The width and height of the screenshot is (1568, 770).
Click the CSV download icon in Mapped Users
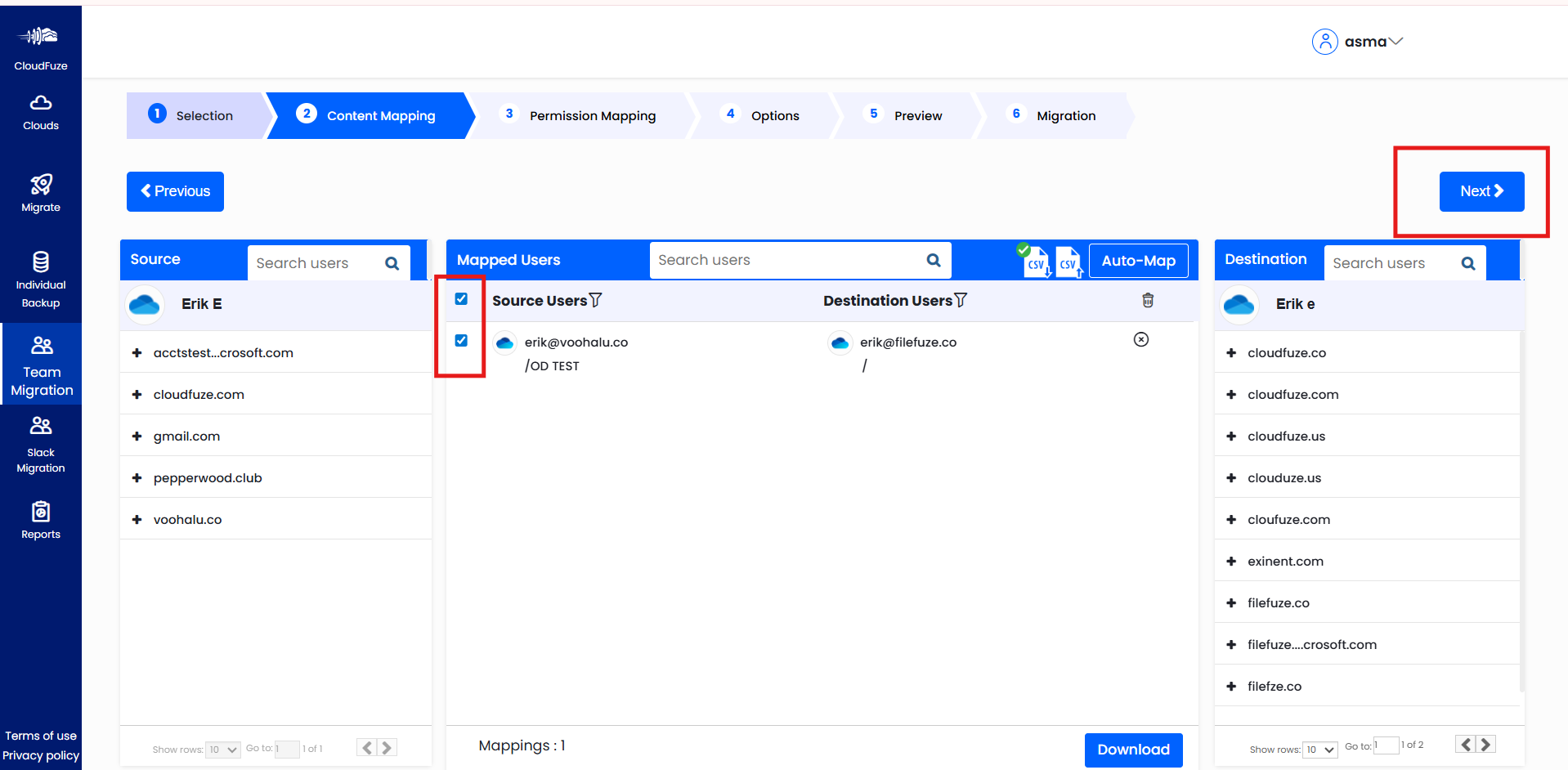pyautogui.click(x=1036, y=262)
